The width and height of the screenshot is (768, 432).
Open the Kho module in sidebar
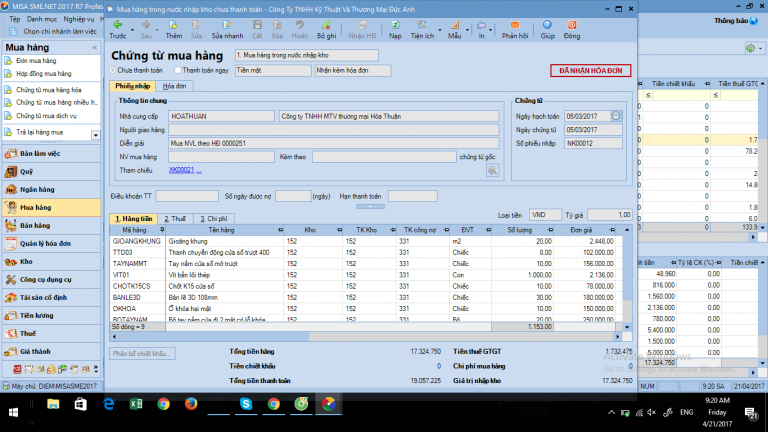click(x=51, y=262)
